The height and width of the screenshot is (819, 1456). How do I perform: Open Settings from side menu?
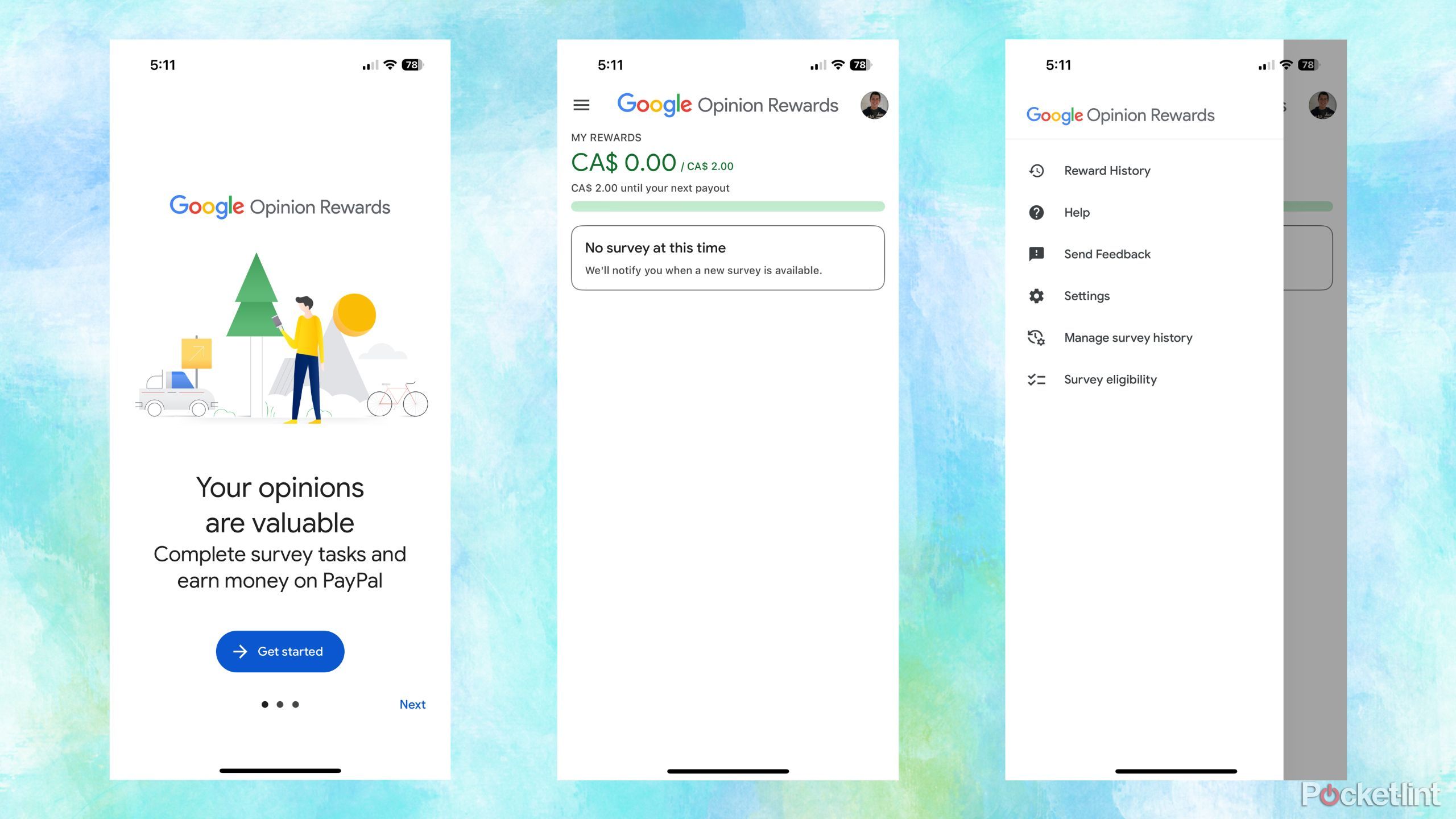[1087, 295]
